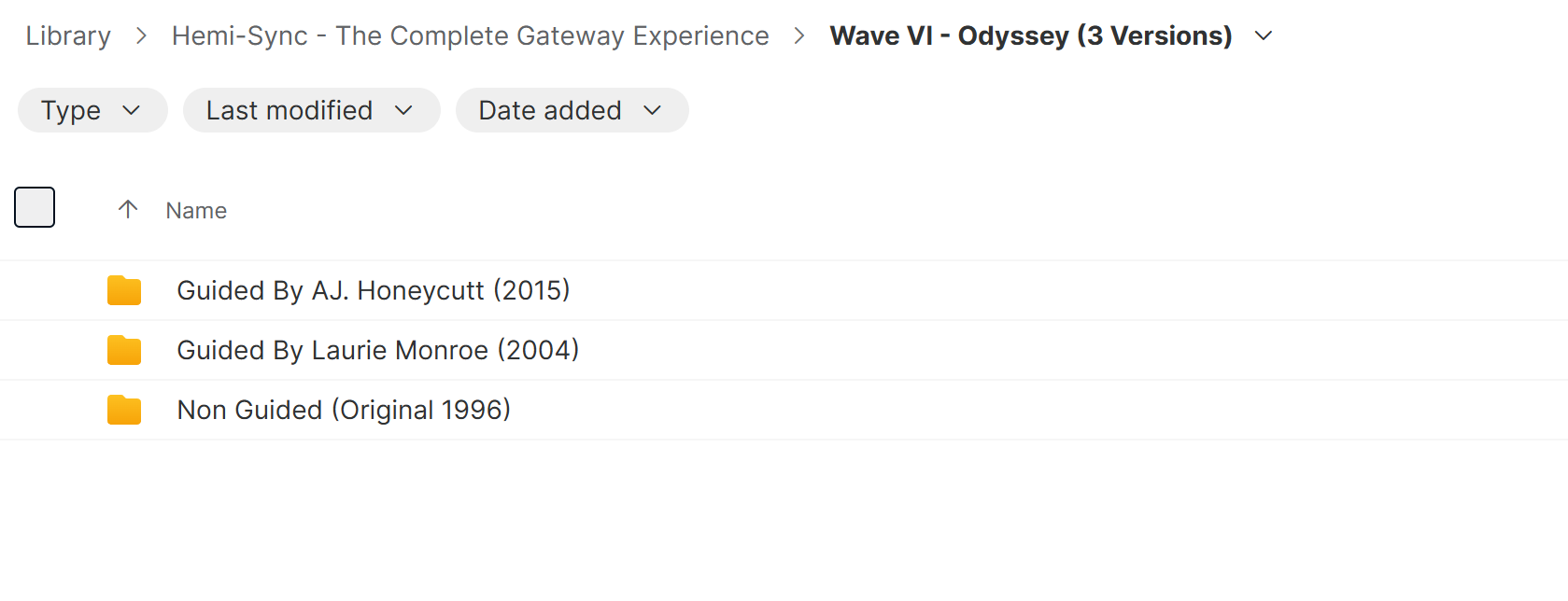
Task: Select the Wave VI - Odyssey breadcrumb title
Action: point(1031,35)
